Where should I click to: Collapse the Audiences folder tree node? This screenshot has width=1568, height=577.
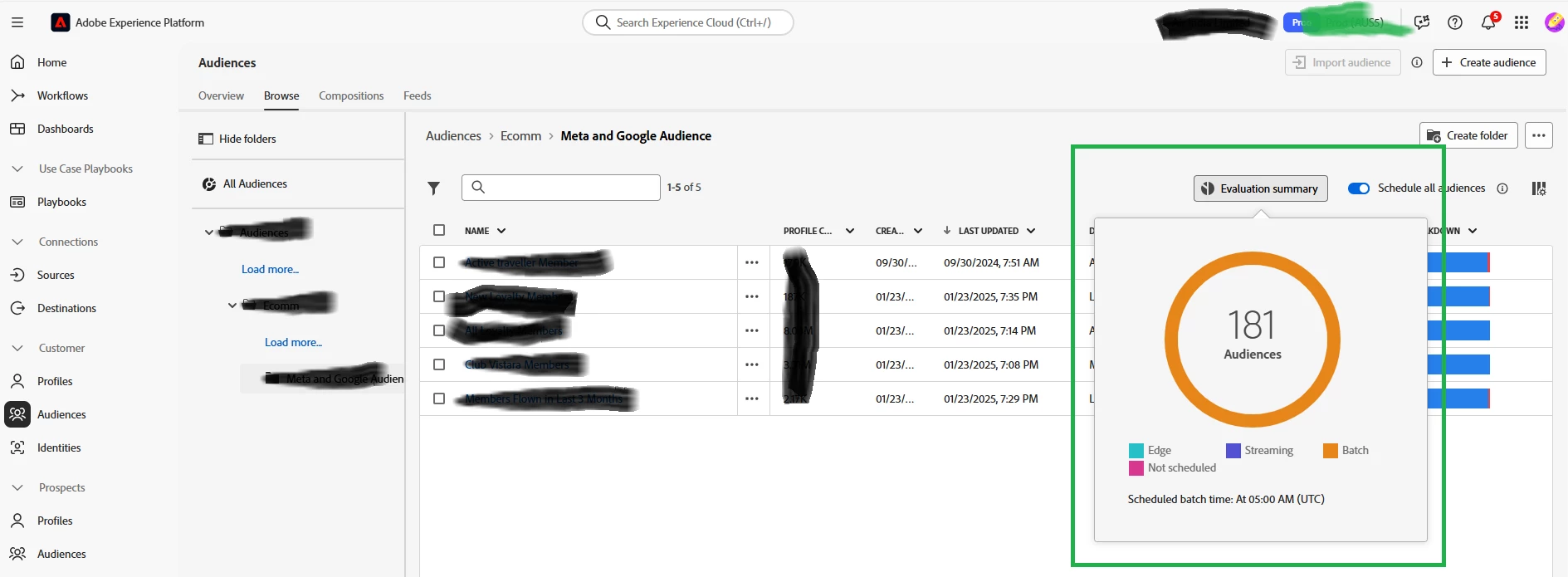[x=208, y=232]
